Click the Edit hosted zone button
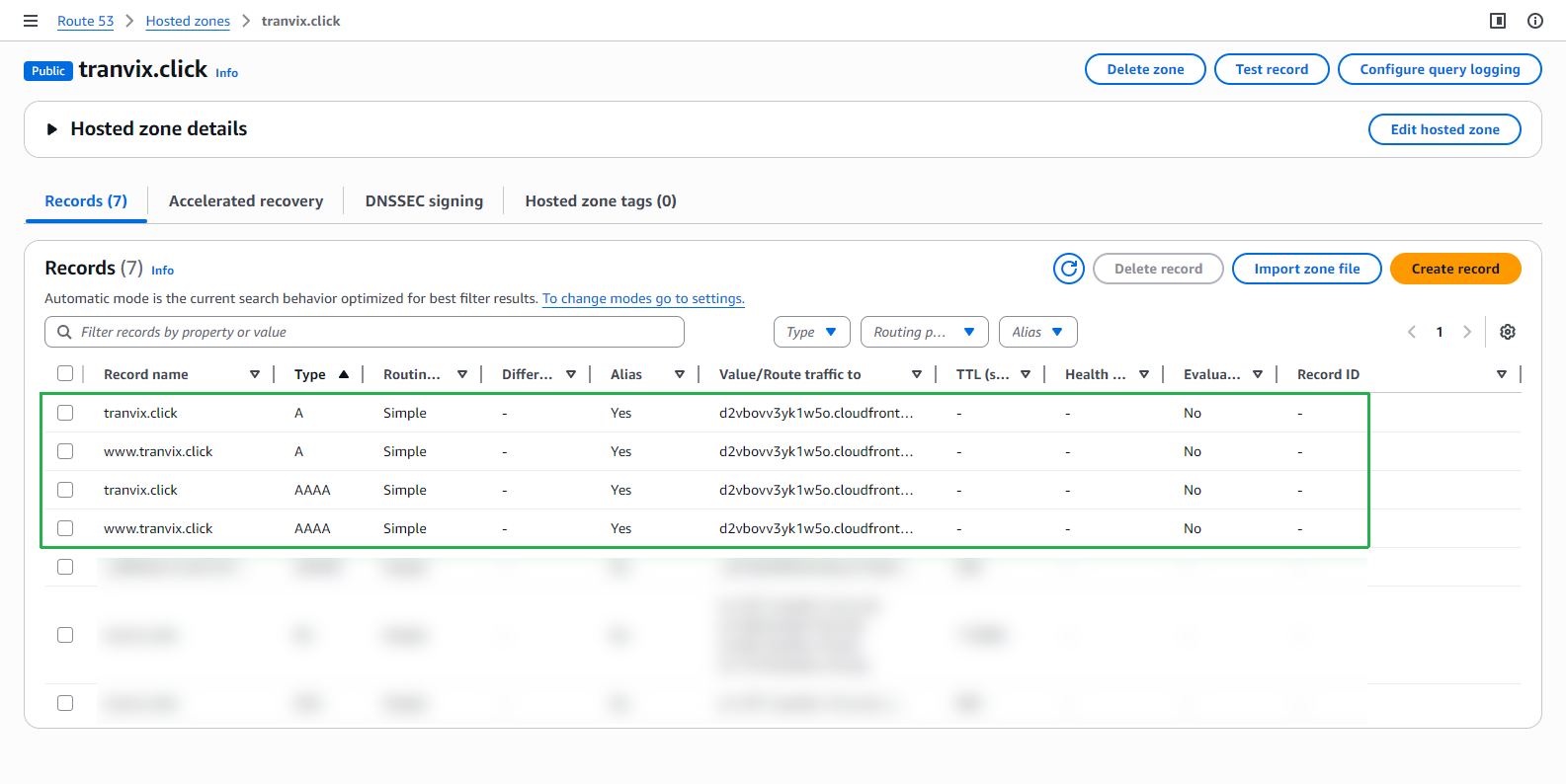Viewport: 1566px width, 784px height. click(x=1444, y=129)
